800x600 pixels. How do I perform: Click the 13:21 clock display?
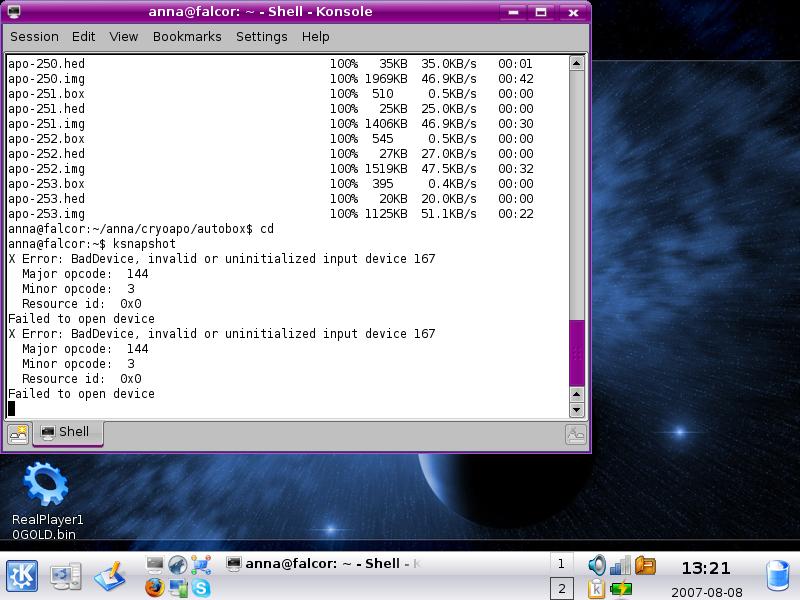[x=705, y=568]
